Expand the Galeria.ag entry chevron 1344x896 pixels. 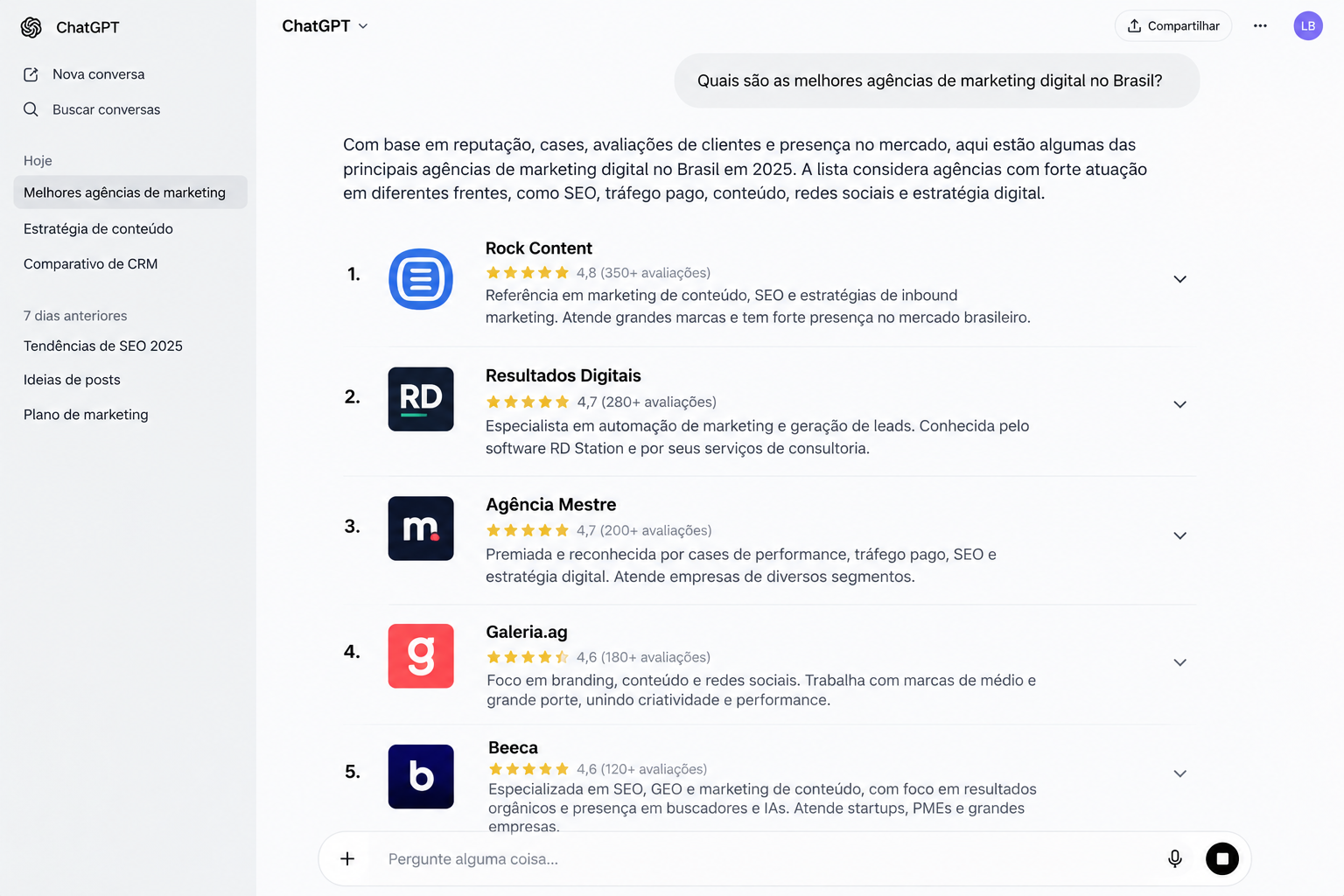tap(1179, 662)
